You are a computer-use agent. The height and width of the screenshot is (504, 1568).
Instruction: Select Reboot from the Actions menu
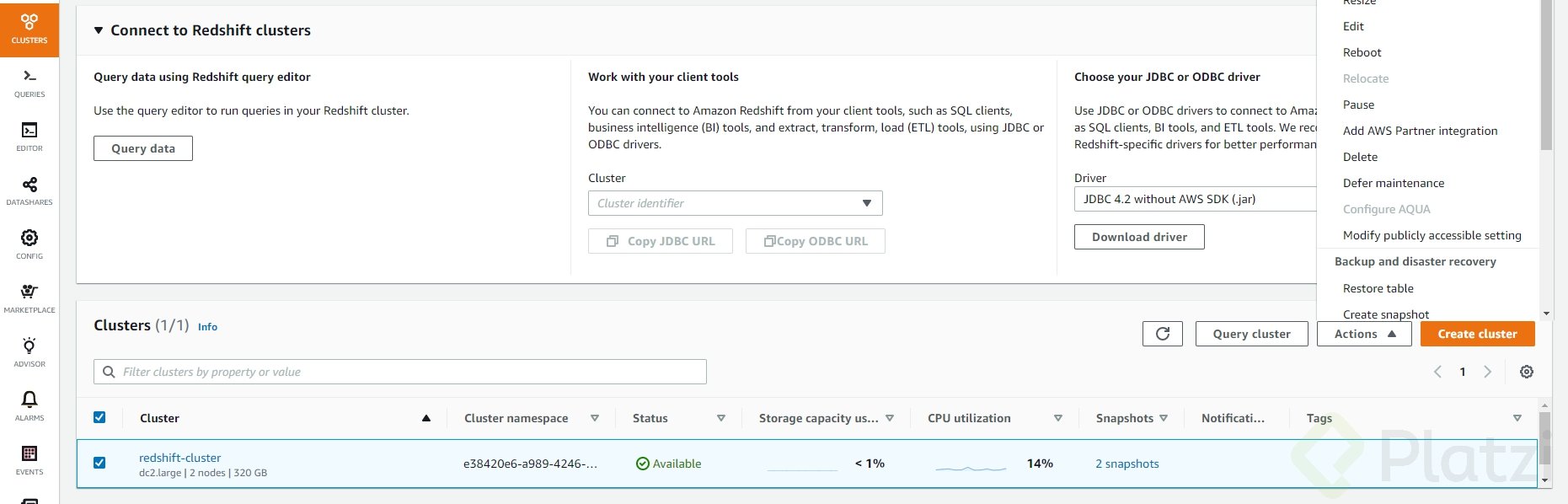pyautogui.click(x=1362, y=52)
